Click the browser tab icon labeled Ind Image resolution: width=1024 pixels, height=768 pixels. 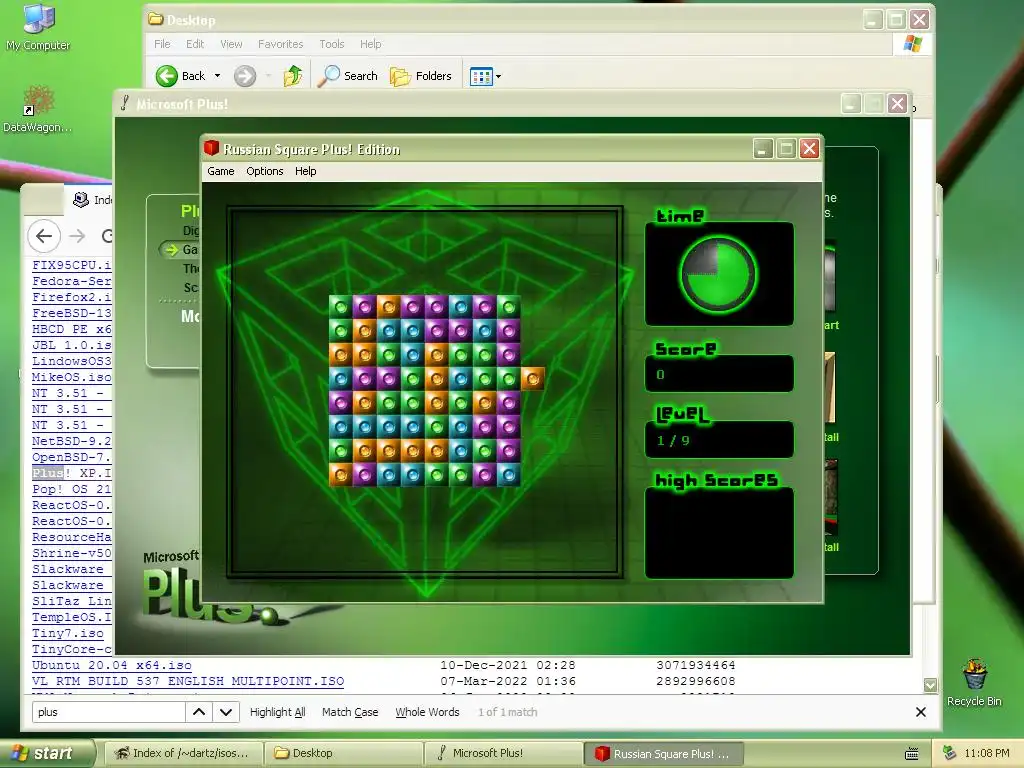coord(81,199)
